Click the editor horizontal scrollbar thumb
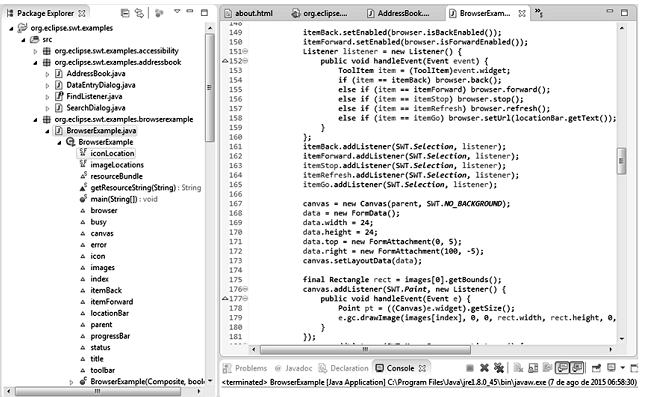Viewport: 646px width, 397px height. coord(365,350)
